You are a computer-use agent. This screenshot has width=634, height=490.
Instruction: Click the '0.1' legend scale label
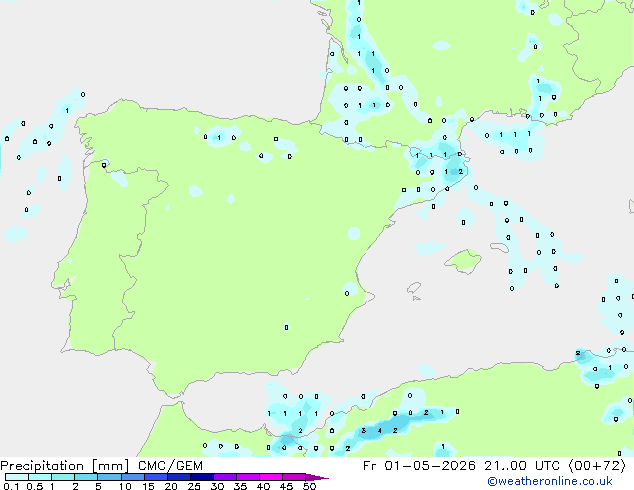(x=11, y=486)
